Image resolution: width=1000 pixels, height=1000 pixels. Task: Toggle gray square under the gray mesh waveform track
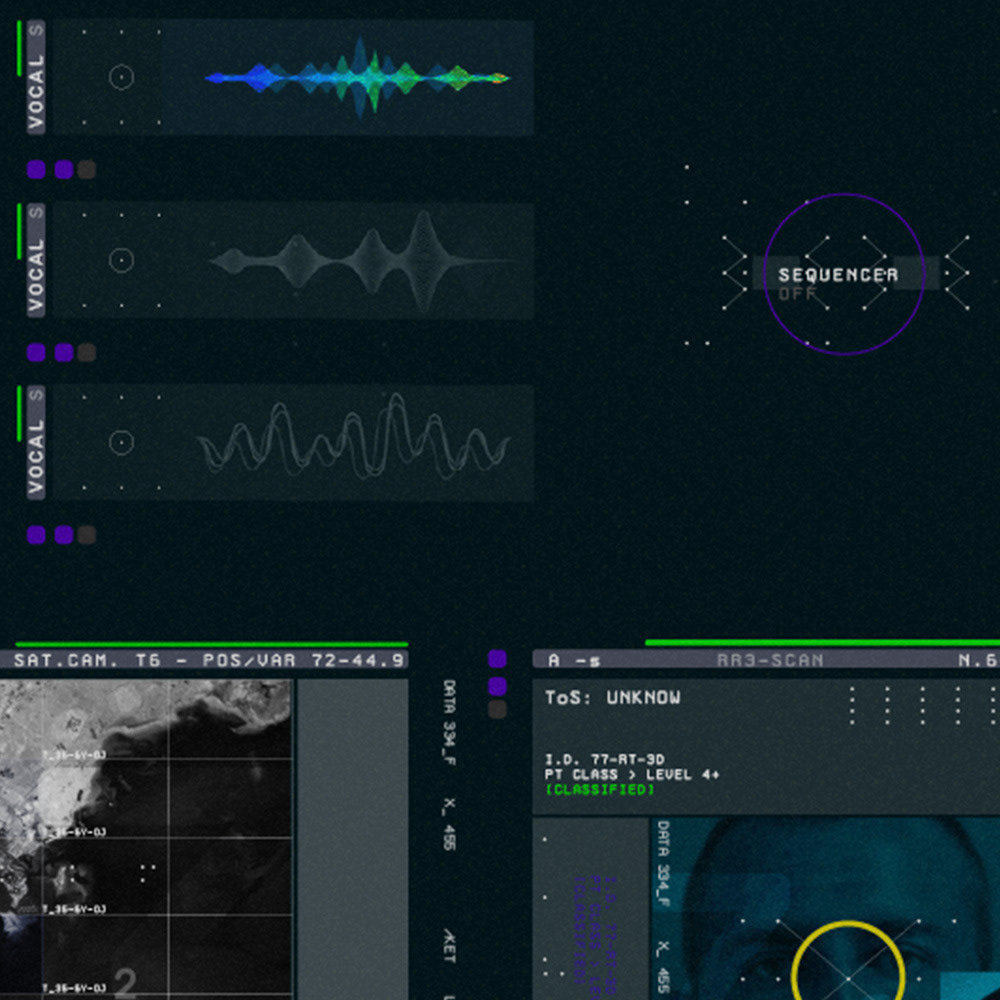(87, 353)
